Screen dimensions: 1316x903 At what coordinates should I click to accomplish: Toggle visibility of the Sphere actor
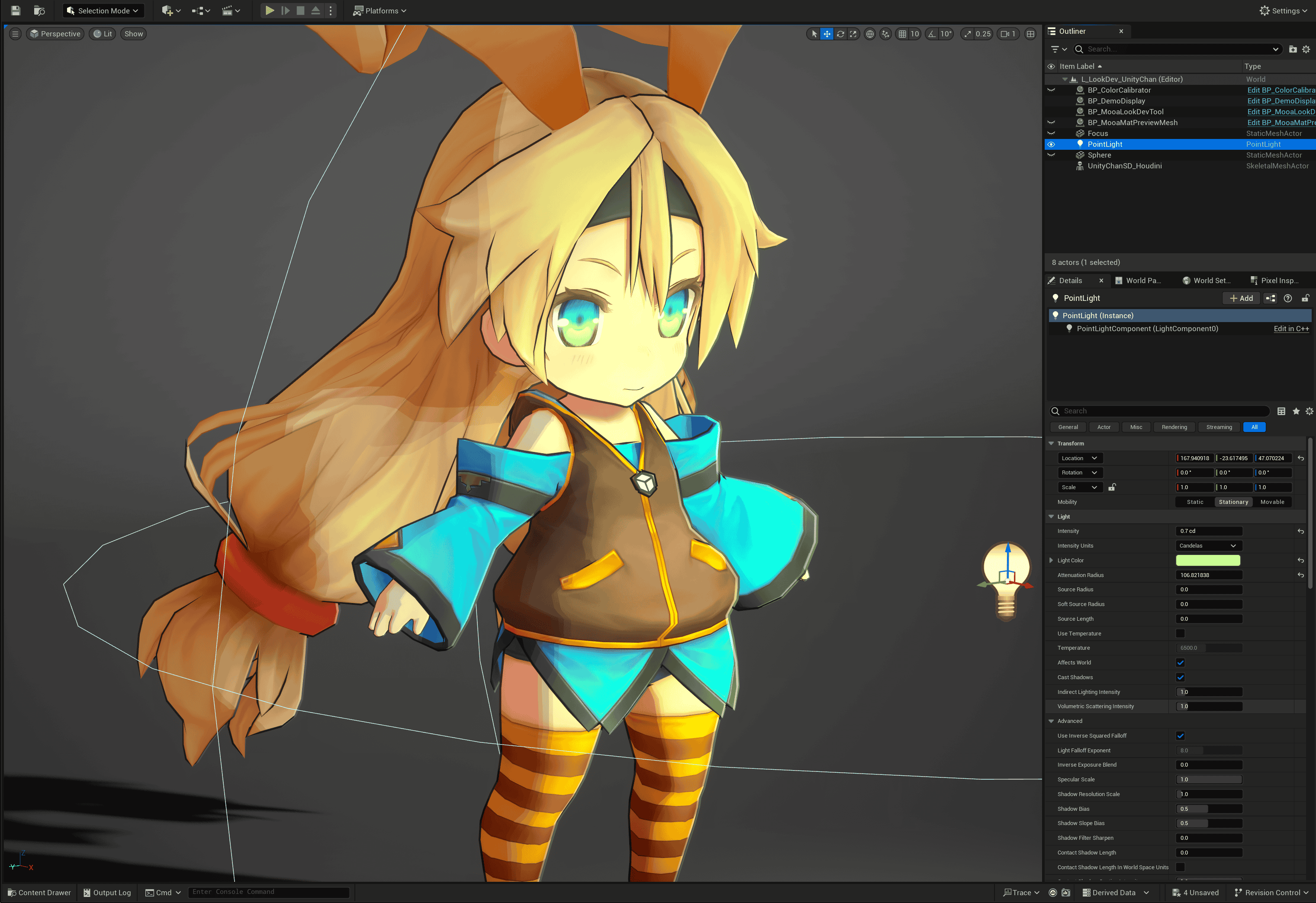(1051, 155)
